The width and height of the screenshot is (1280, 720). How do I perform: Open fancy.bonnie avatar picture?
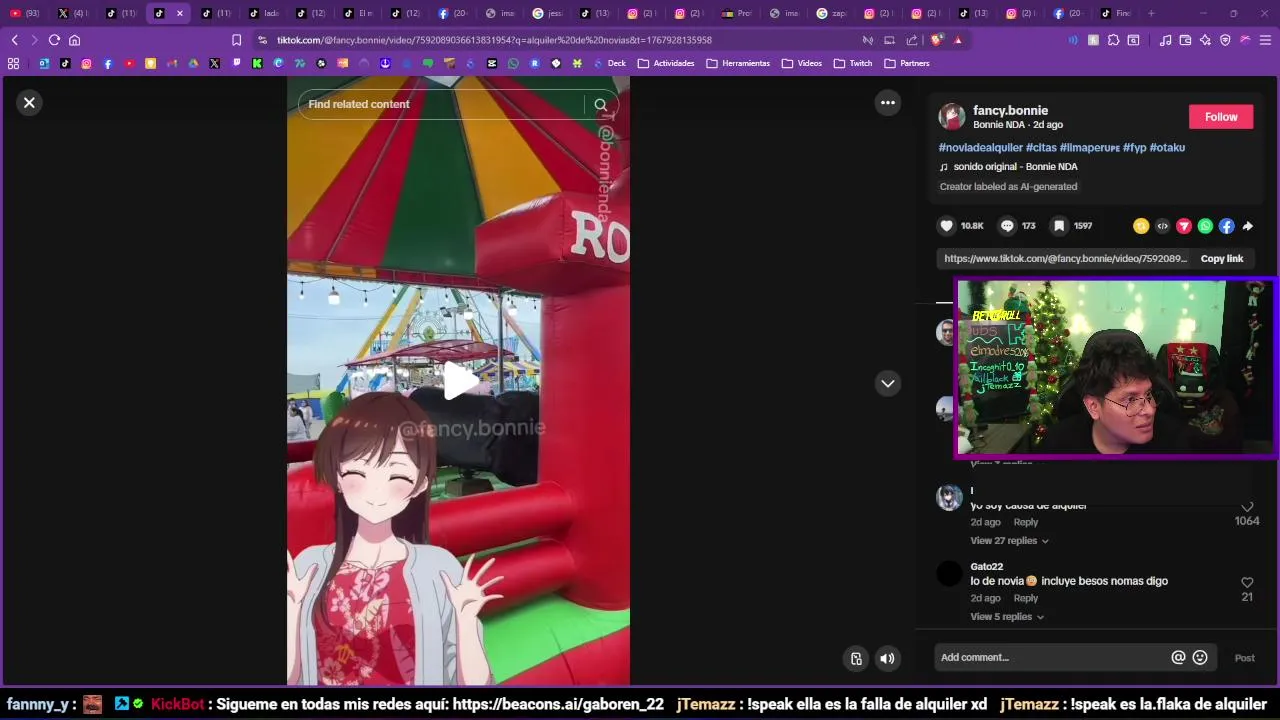[x=952, y=117]
